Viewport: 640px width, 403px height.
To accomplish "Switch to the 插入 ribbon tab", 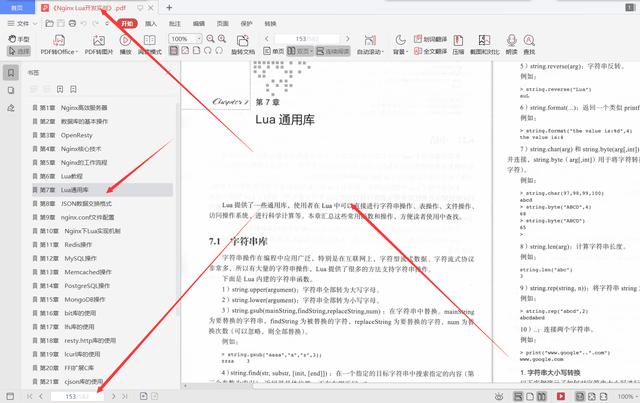I will [x=151, y=24].
